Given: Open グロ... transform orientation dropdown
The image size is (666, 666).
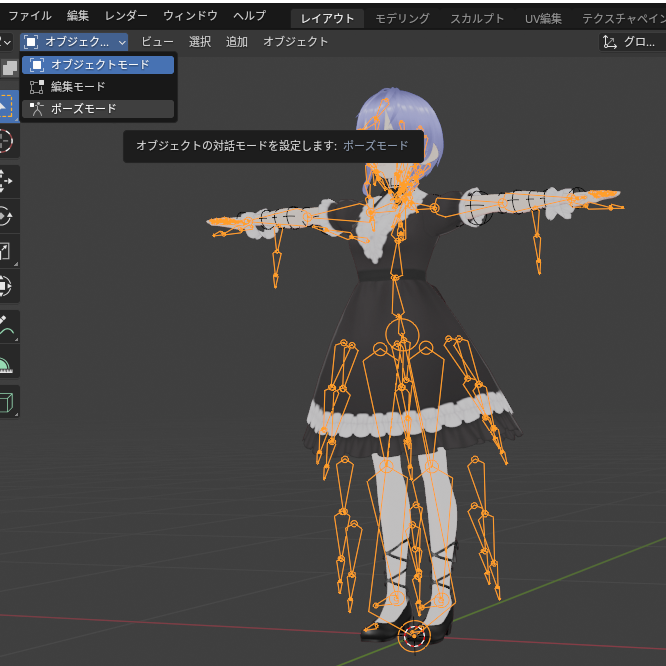Looking at the screenshot, I should click(x=632, y=42).
